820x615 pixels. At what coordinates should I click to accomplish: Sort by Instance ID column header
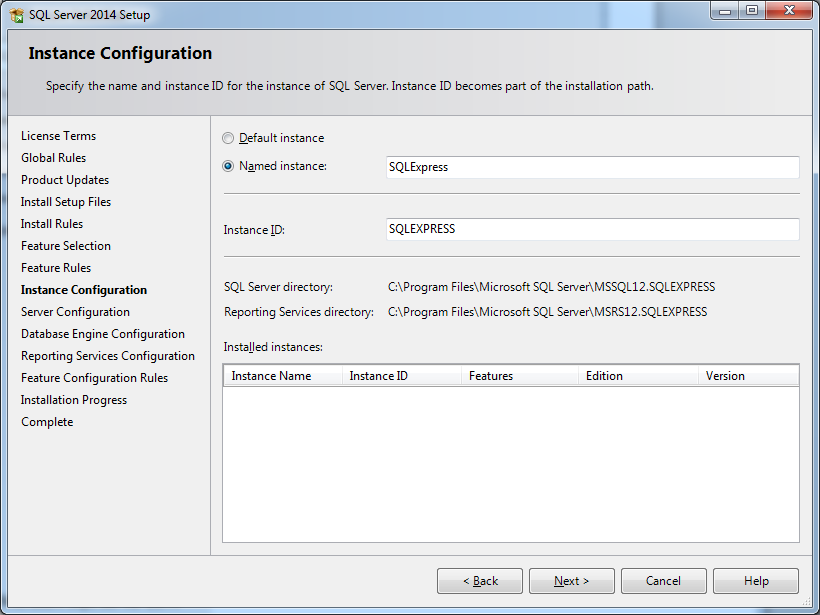(x=402, y=376)
